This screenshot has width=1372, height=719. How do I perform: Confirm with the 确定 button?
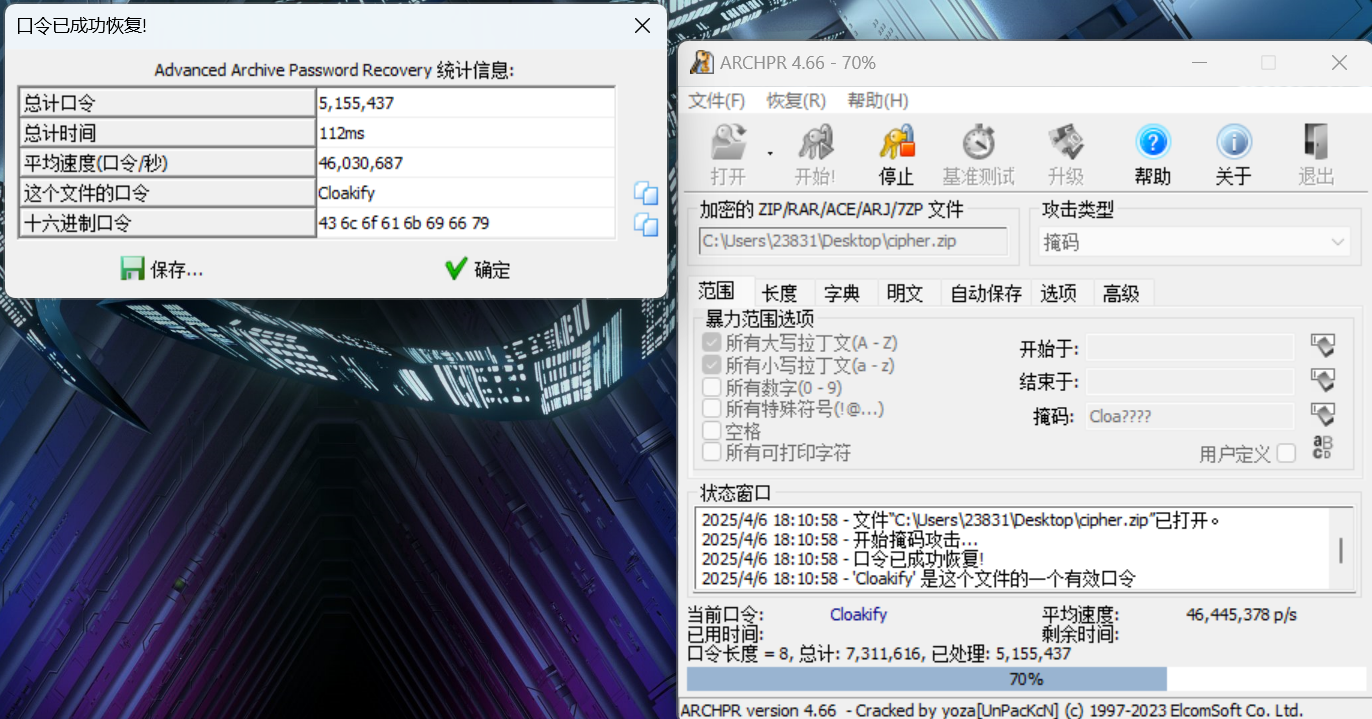click(478, 269)
